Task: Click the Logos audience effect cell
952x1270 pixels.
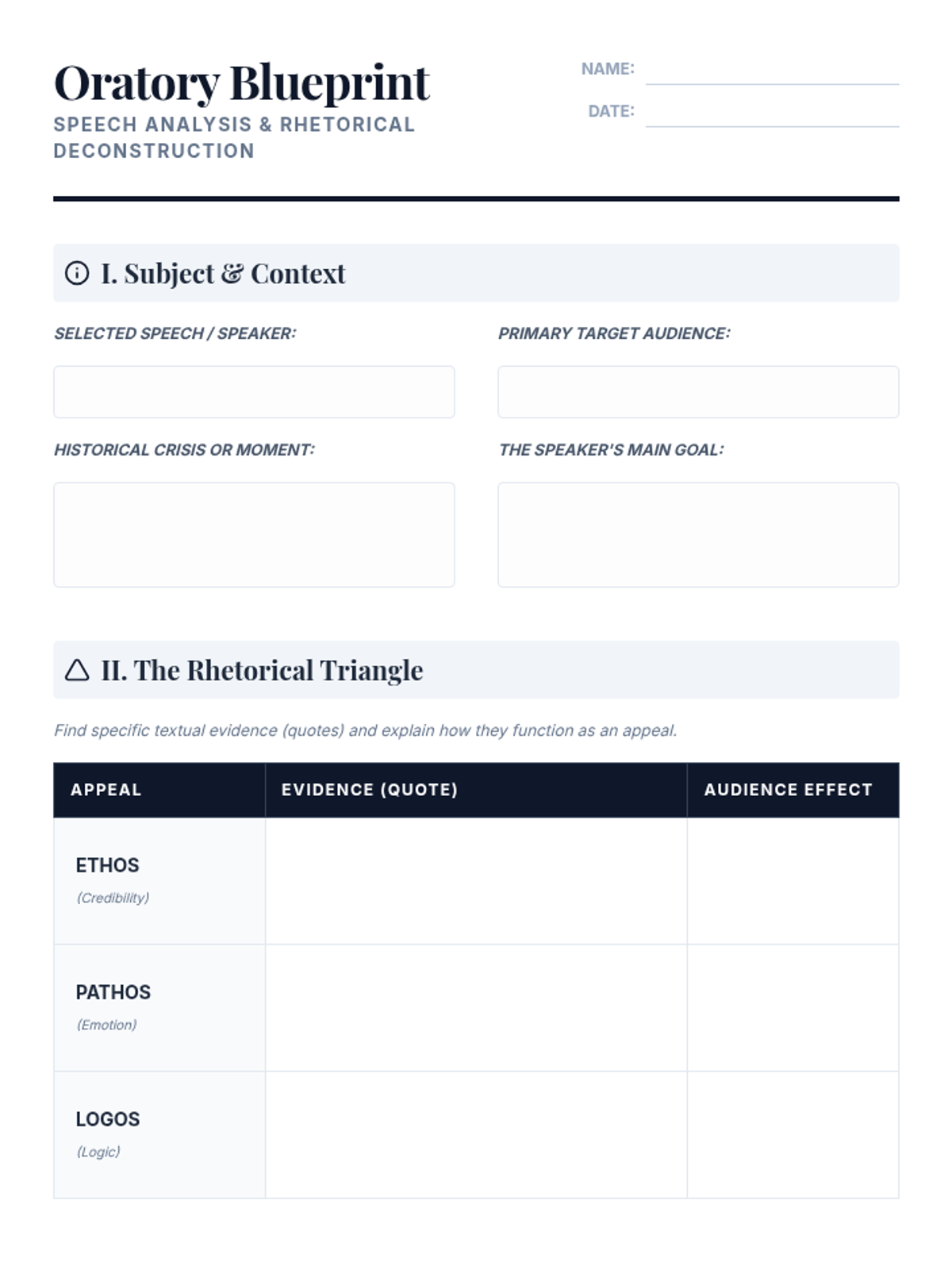Action: click(x=793, y=1135)
